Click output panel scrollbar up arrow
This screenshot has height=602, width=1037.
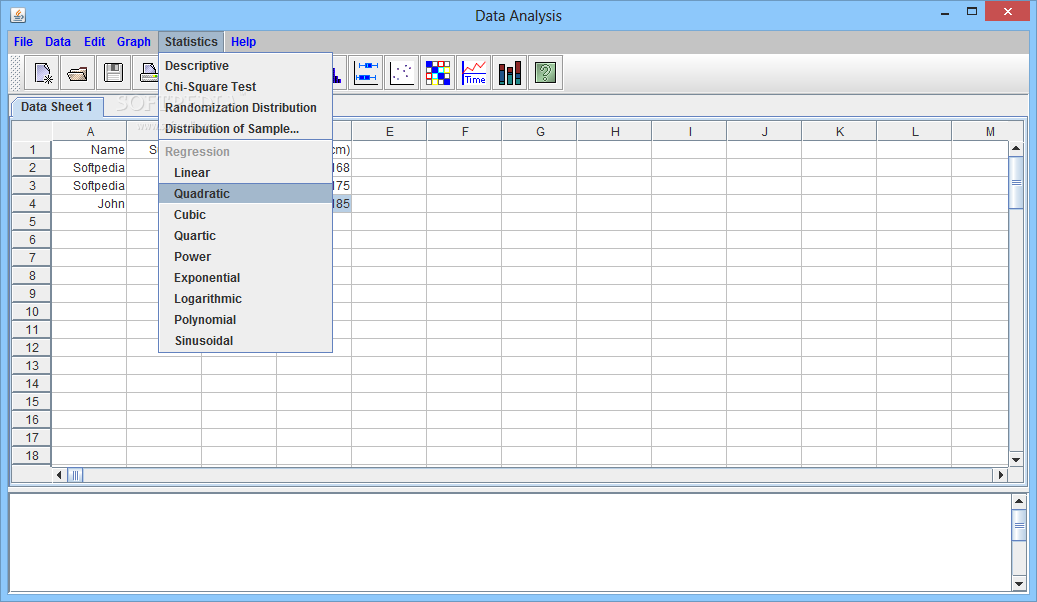(x=1019, y=501)
